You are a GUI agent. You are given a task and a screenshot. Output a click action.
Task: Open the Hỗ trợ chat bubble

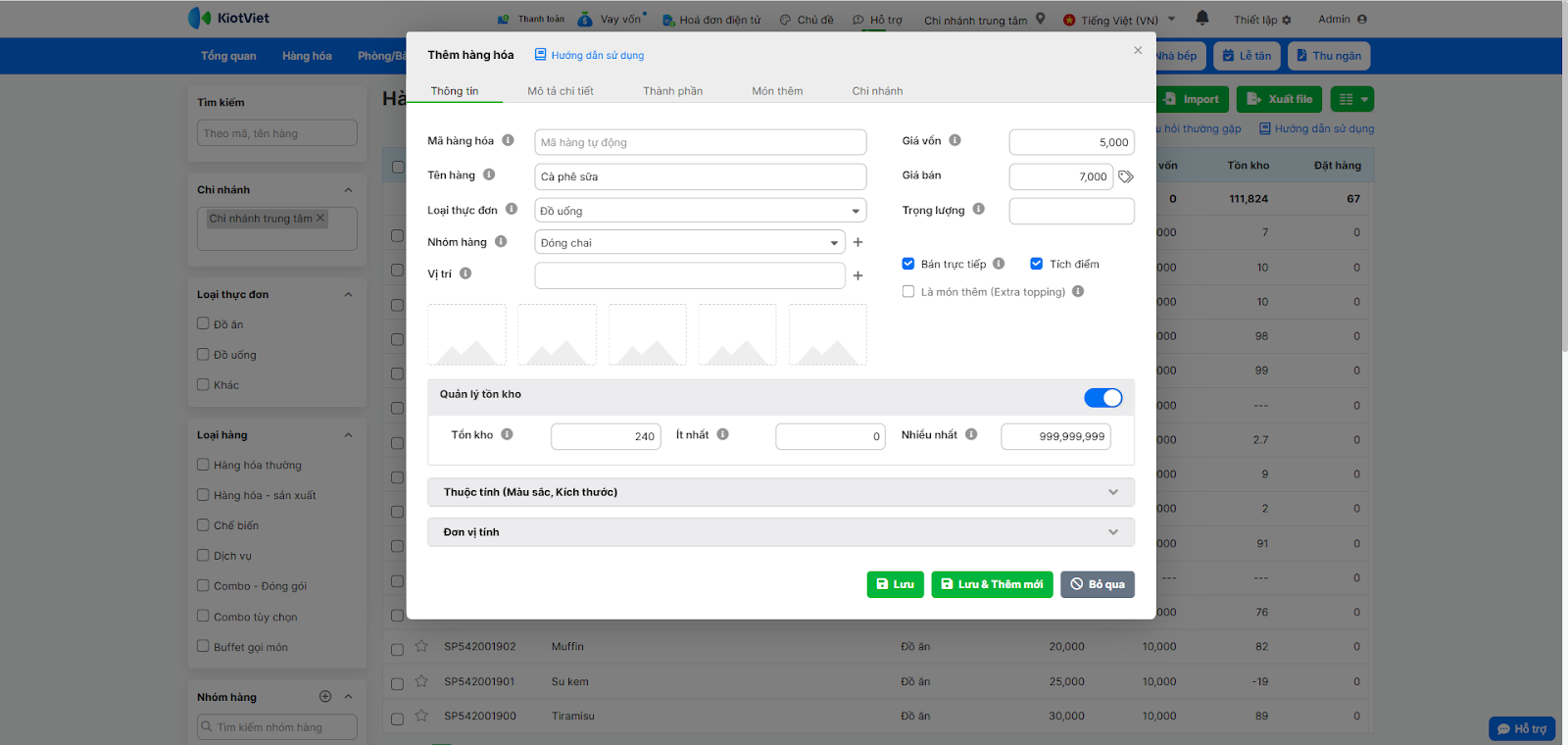click(1522, 728)
